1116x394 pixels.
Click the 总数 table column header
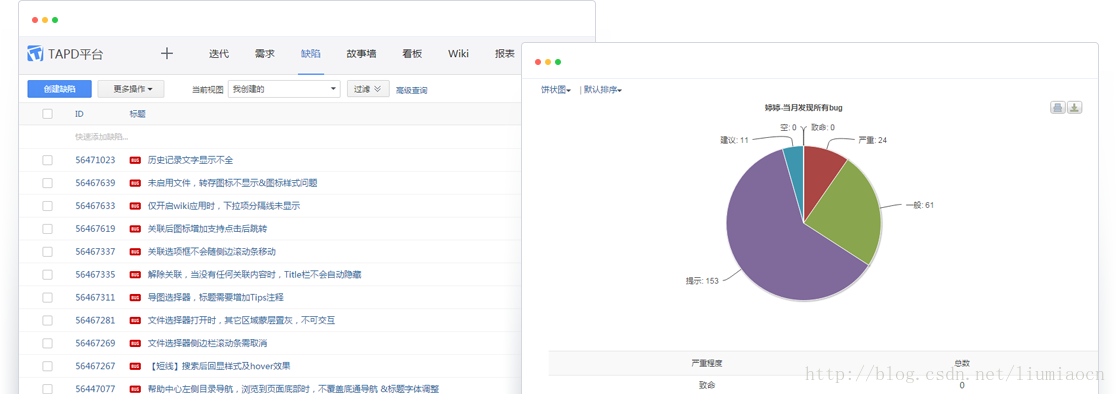pyautogui.click(x=962, y=363)
